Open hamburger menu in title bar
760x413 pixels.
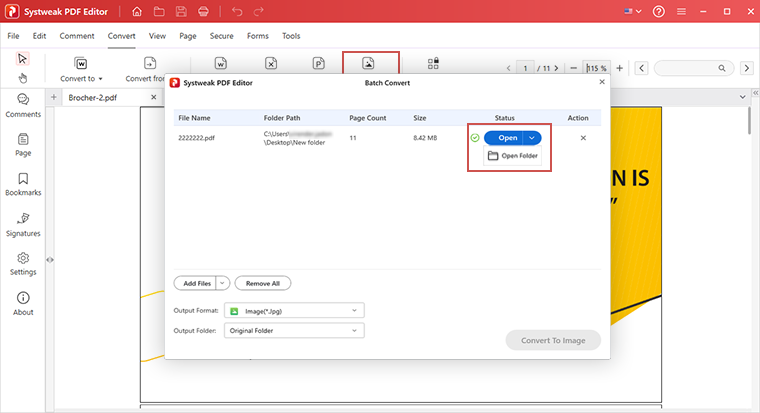(x=681, y=11)
